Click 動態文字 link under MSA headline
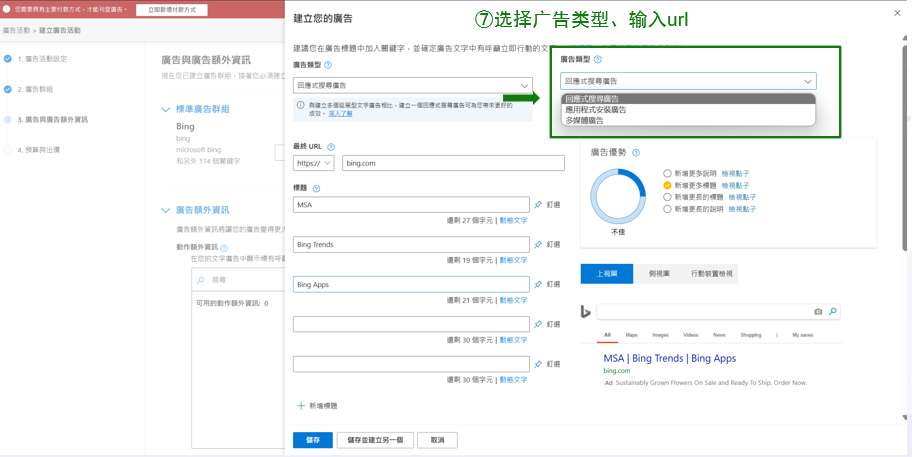Viewport: 912px width, 457px height. (514, 220)
